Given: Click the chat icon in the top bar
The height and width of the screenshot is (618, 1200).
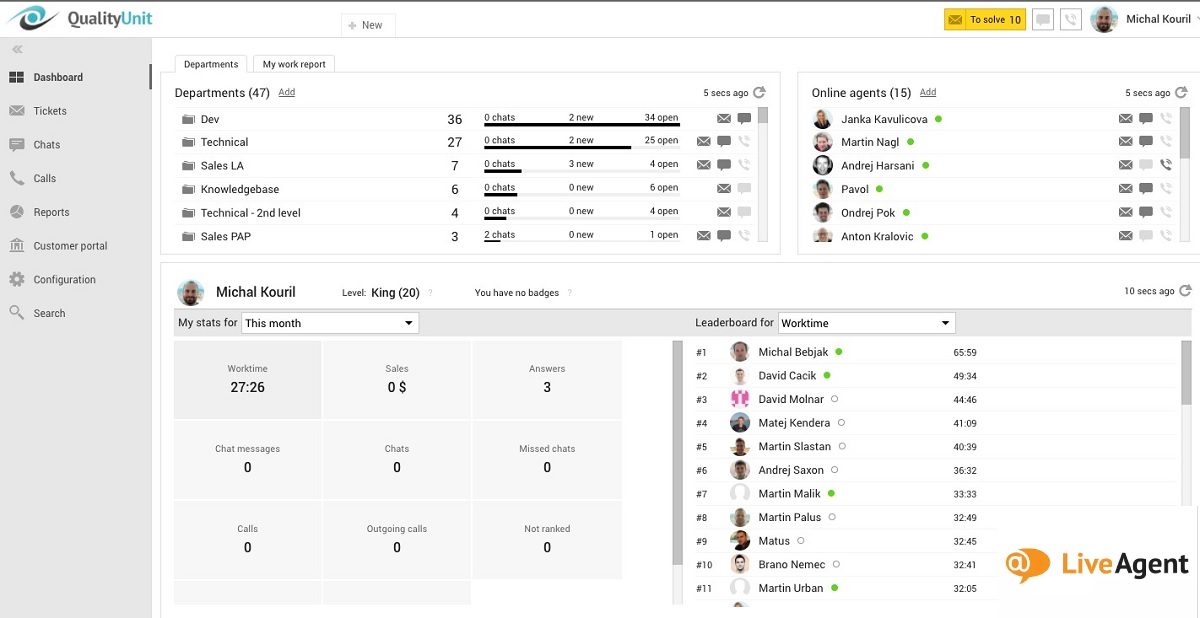Looking at the screenshot, I should tap(1042, 19).
